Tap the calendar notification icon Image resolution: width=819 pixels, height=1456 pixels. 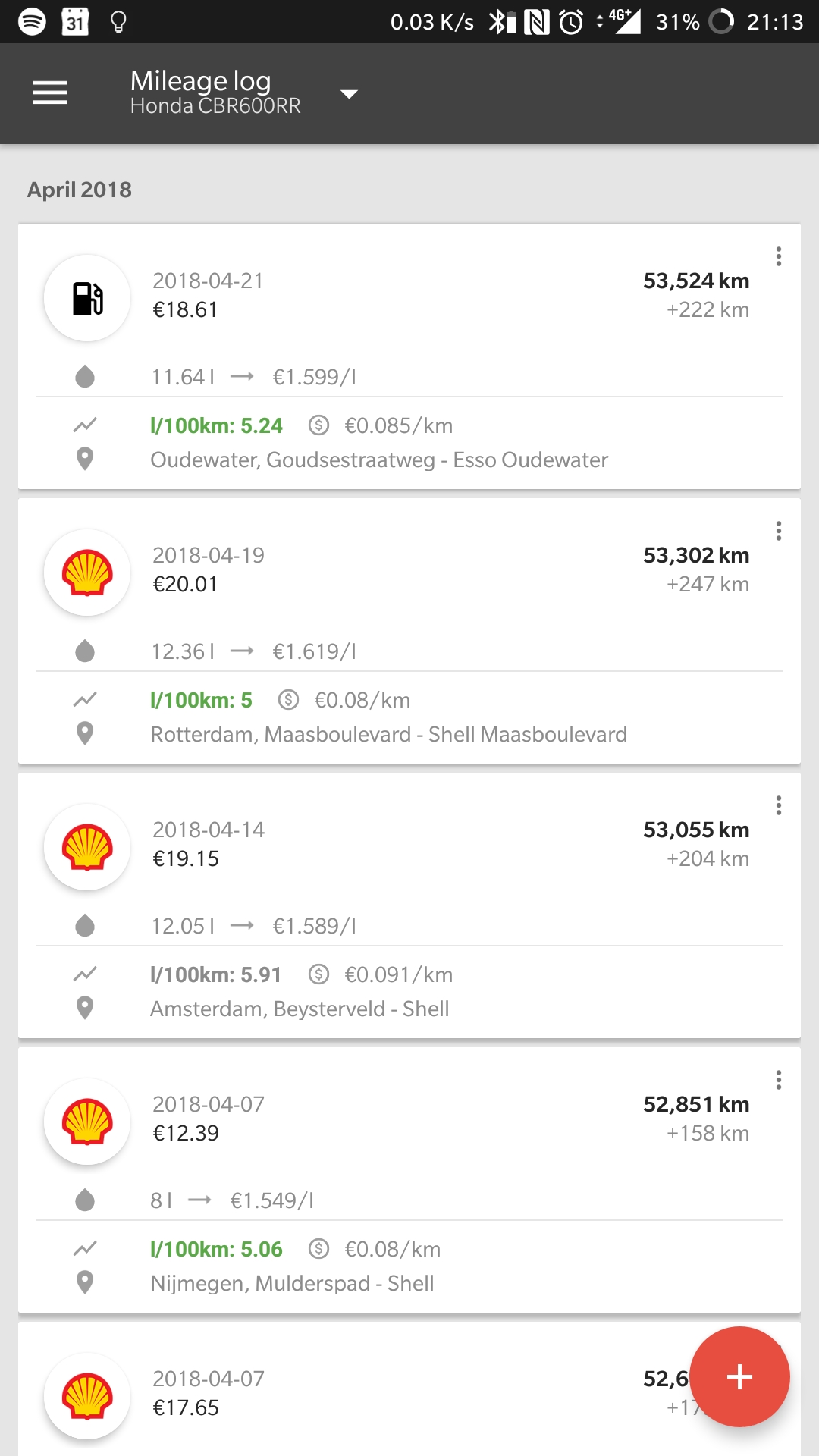pos(75,21)
